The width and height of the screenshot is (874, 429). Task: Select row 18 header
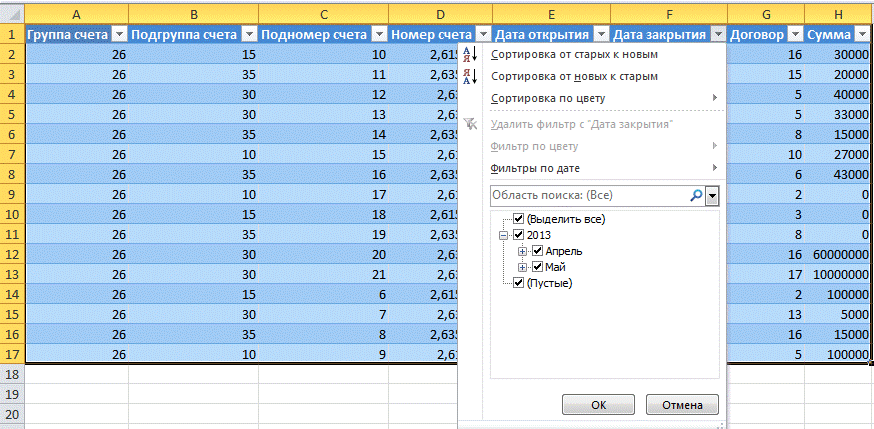coord(12,372)
